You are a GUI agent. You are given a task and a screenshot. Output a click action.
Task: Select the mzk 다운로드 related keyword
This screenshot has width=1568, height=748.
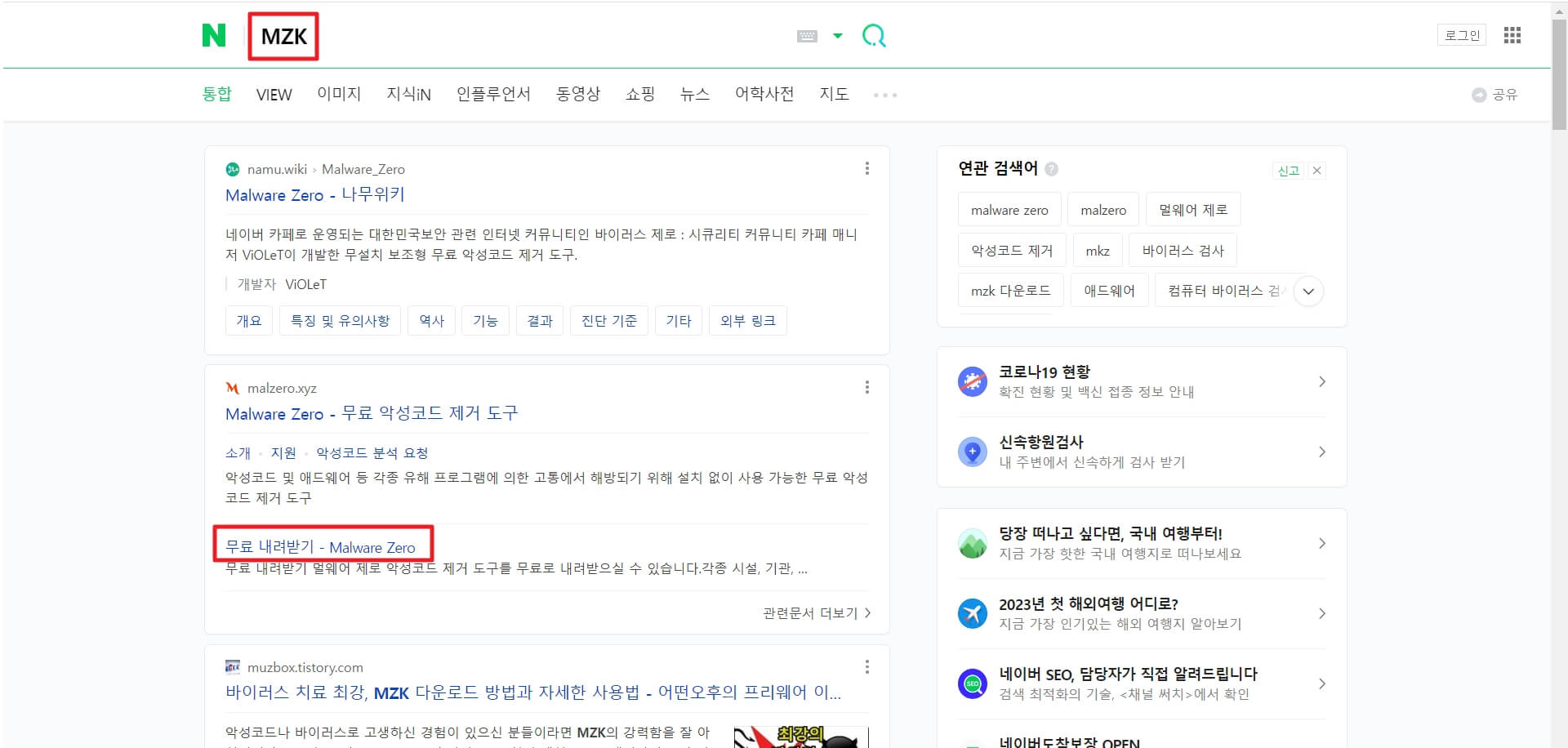(x=1010, y=290)
